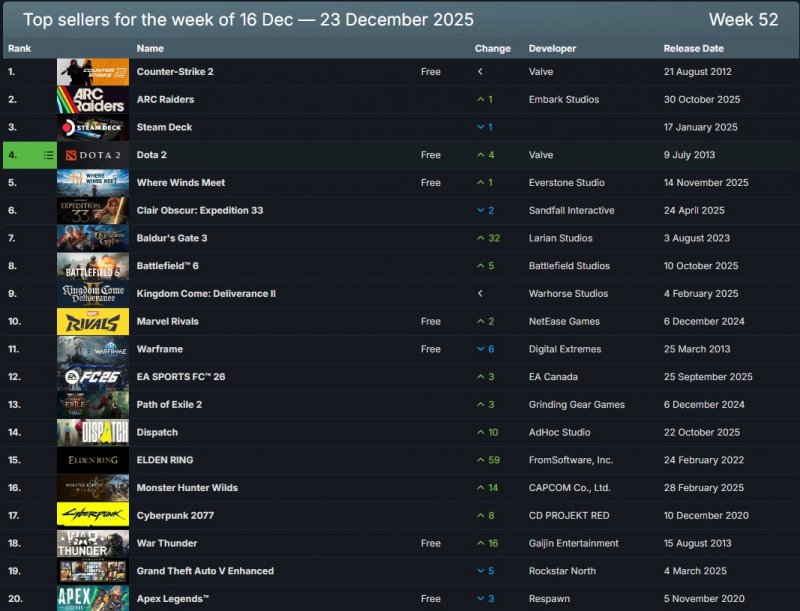The height and width of the screenshot is (611, 800).
Task: Click the green up arrow next to Baldur's Gate 3
Action: 481,238
